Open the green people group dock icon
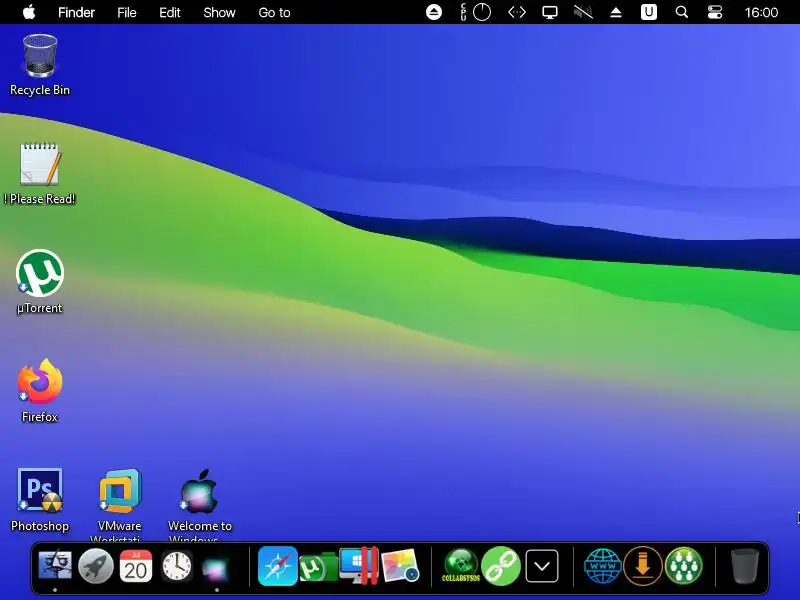Viewport: 800px width, 600px height. (x=684, y=565)
